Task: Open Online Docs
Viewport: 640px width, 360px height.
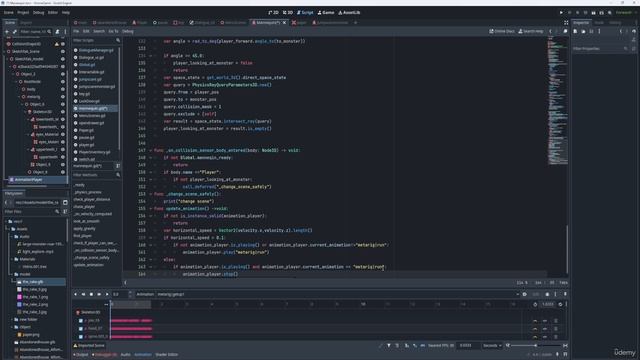Action: pyautogui.click(x=502, y=31)
